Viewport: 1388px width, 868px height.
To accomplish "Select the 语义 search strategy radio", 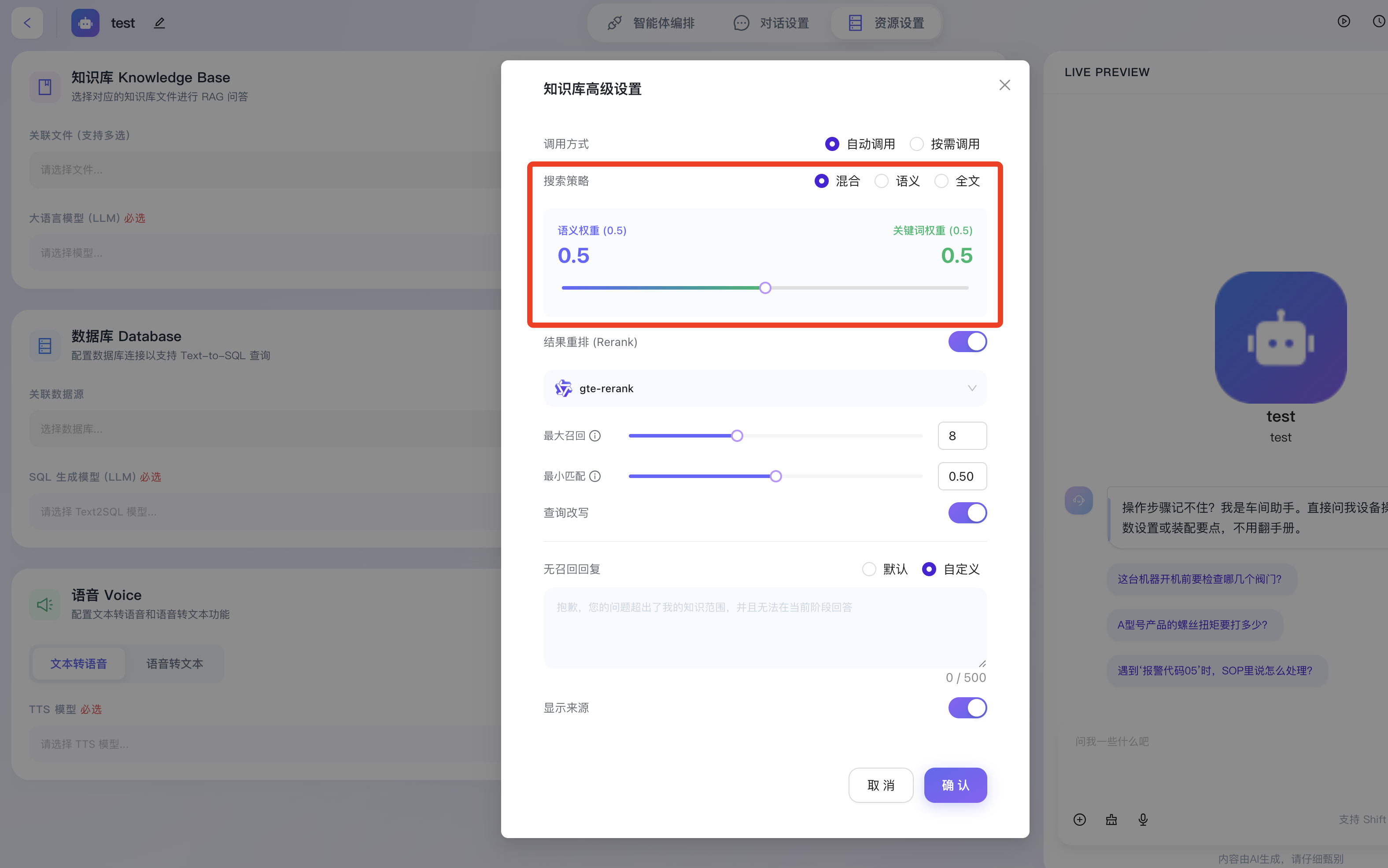I will (x=882, y=181).
